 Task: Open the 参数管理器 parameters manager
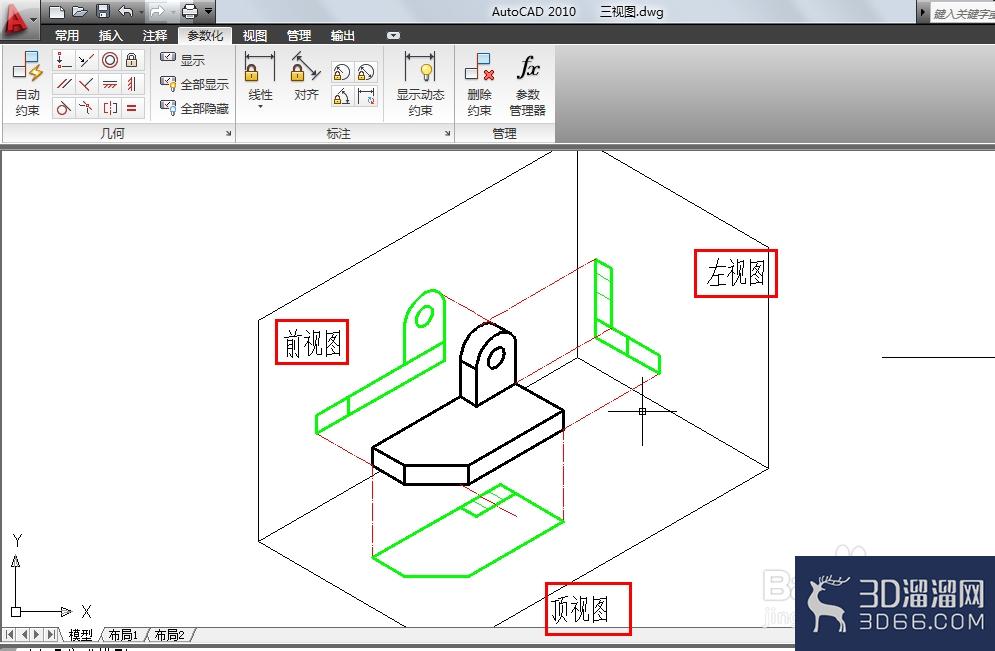[x=527, y=84]
